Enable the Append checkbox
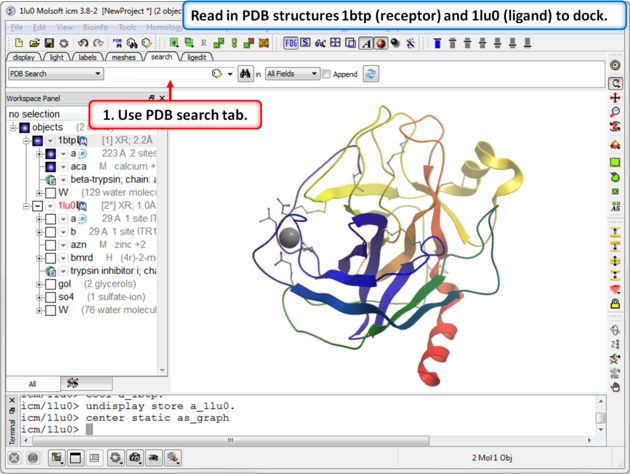 327,74
